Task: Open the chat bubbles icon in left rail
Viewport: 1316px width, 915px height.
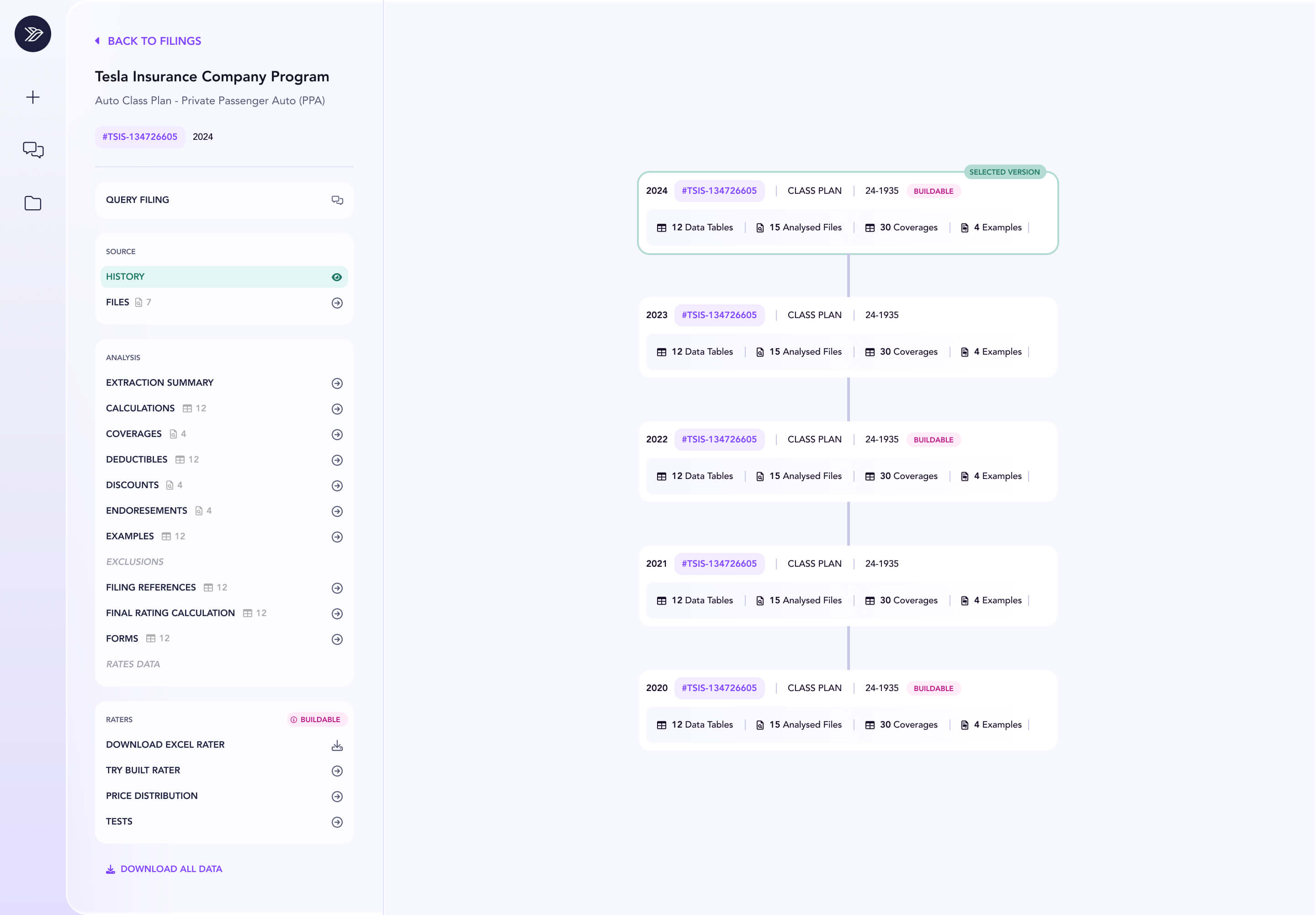Action: [x=32, y=149]
